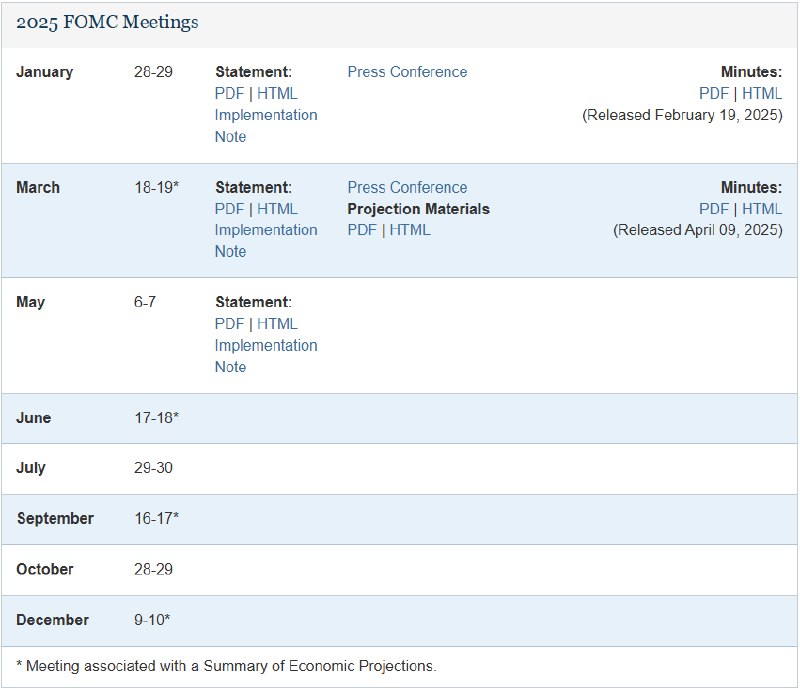Click the March "18-19*" meeting dates
The height and width of the screenshot is (692, 800).
(x=156, y=187)
